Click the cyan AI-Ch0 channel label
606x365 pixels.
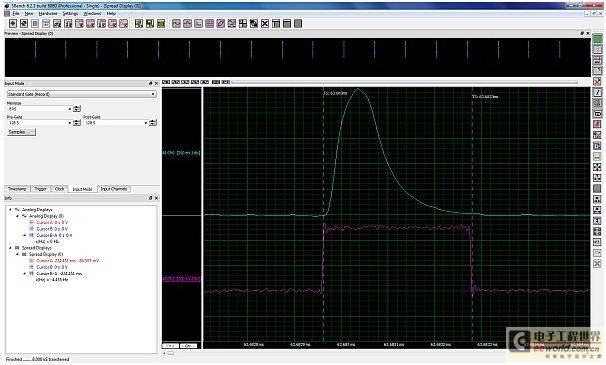[182, 153]
